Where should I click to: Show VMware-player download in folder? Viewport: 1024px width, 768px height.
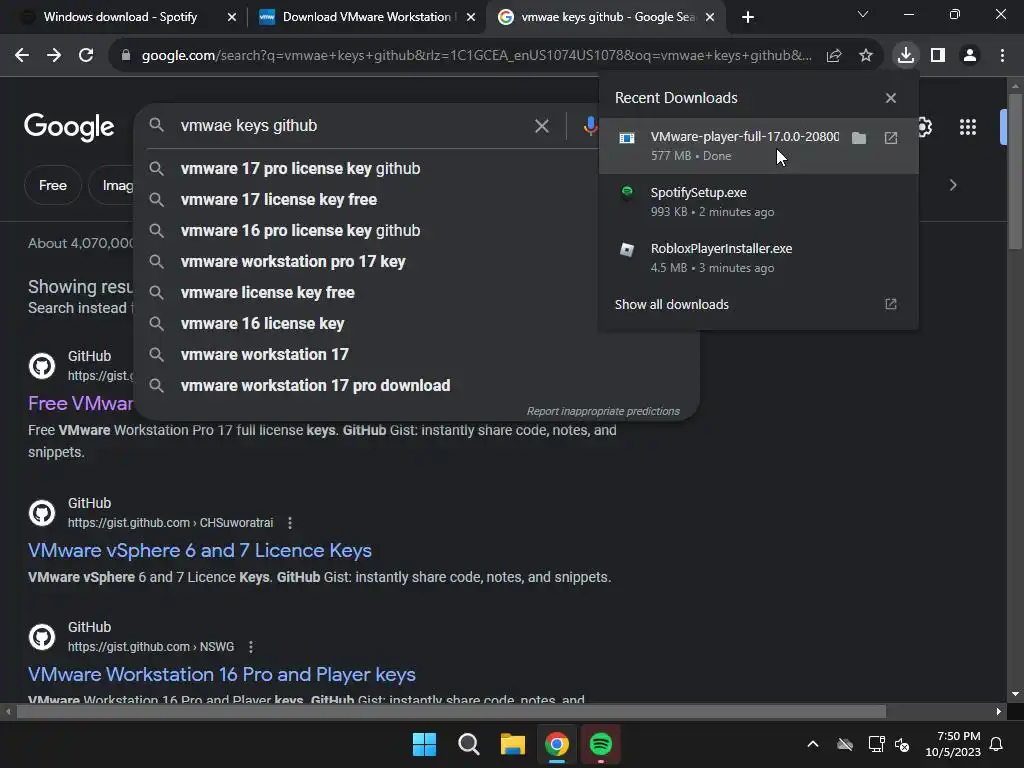[859, 138]
